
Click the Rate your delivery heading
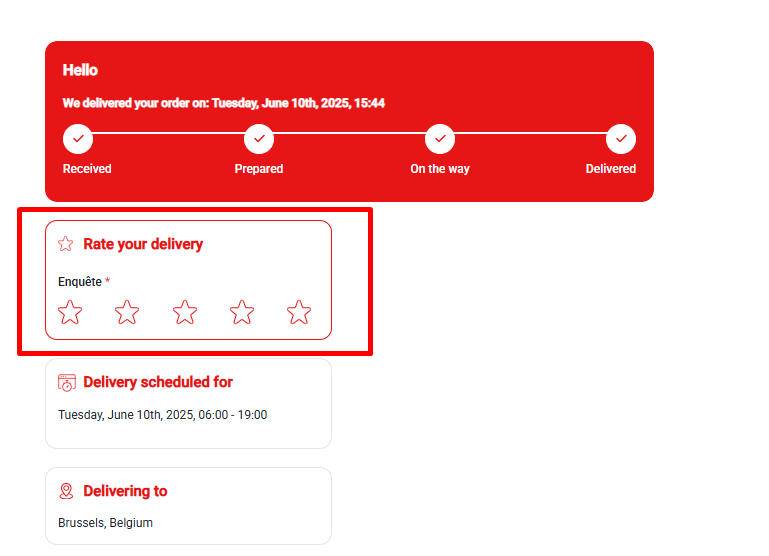point(143,244)
